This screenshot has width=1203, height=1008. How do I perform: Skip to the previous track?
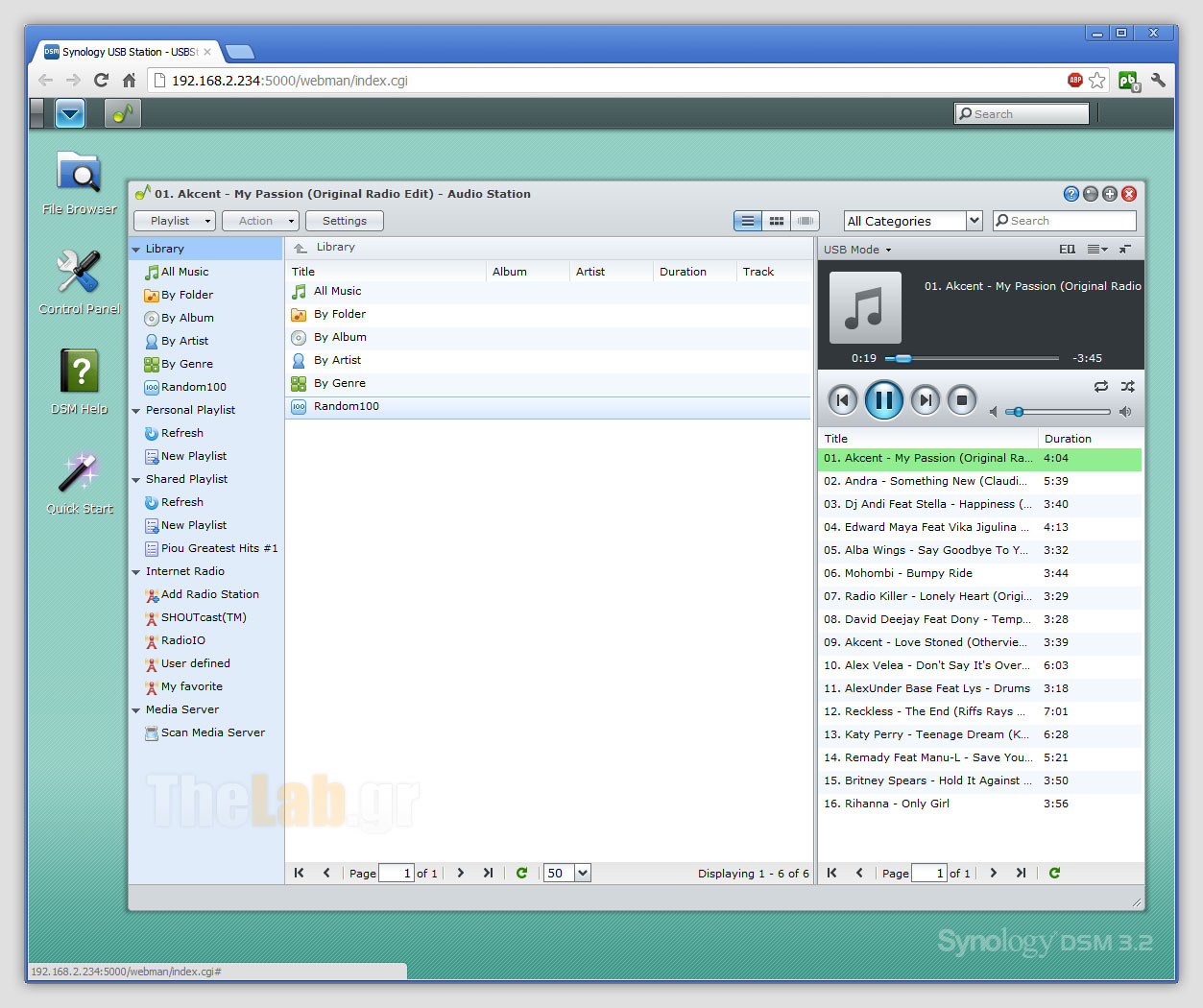coord(842,400)
